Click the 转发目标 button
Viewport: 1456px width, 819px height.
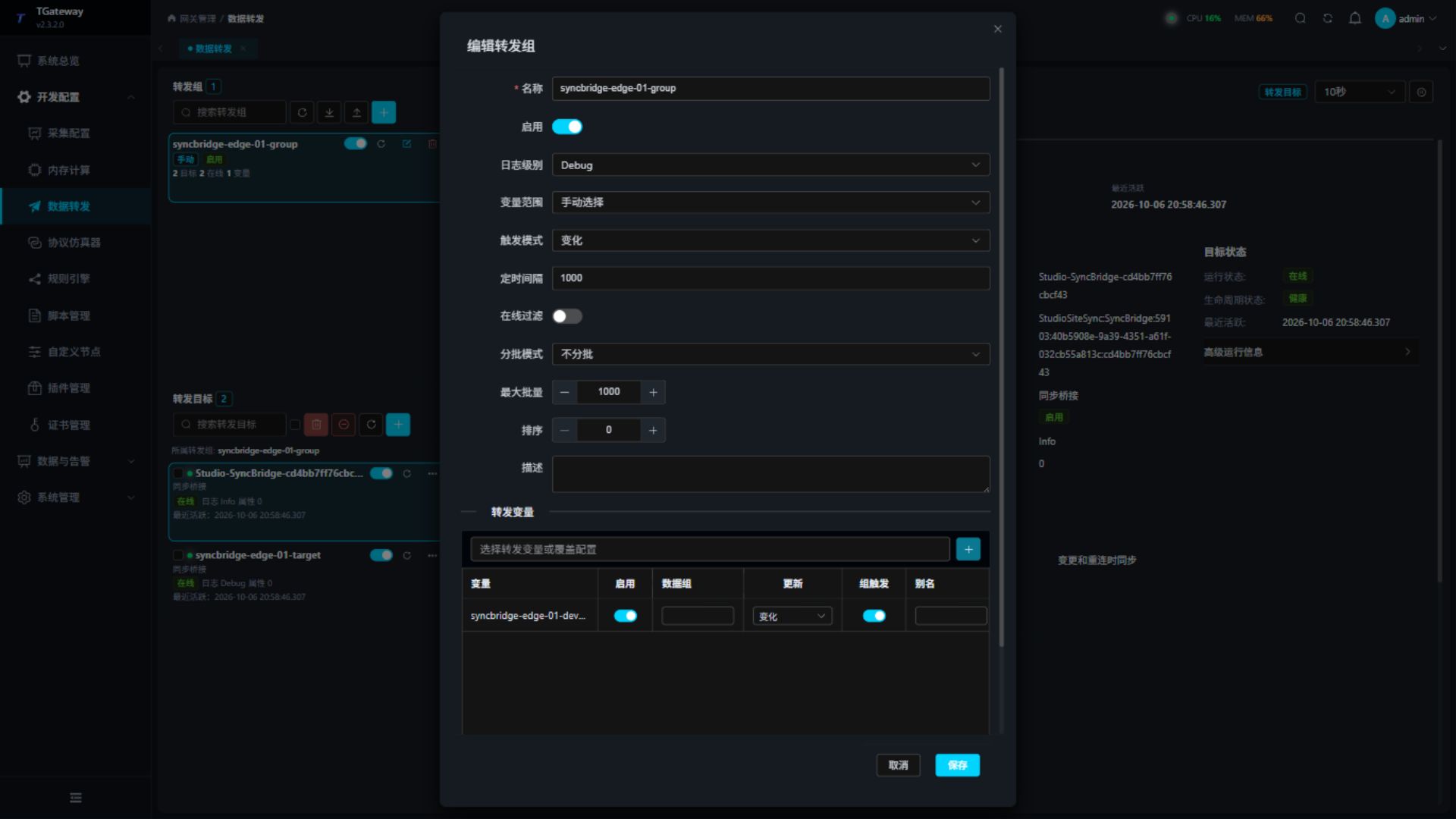click(1282, 92)
